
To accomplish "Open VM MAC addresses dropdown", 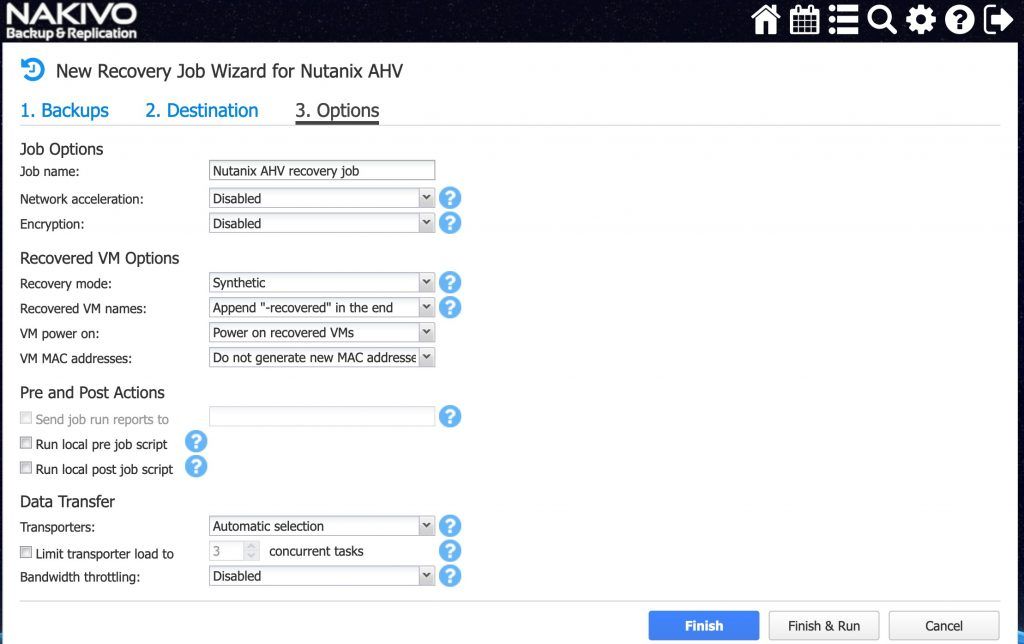I will point(322,357).
